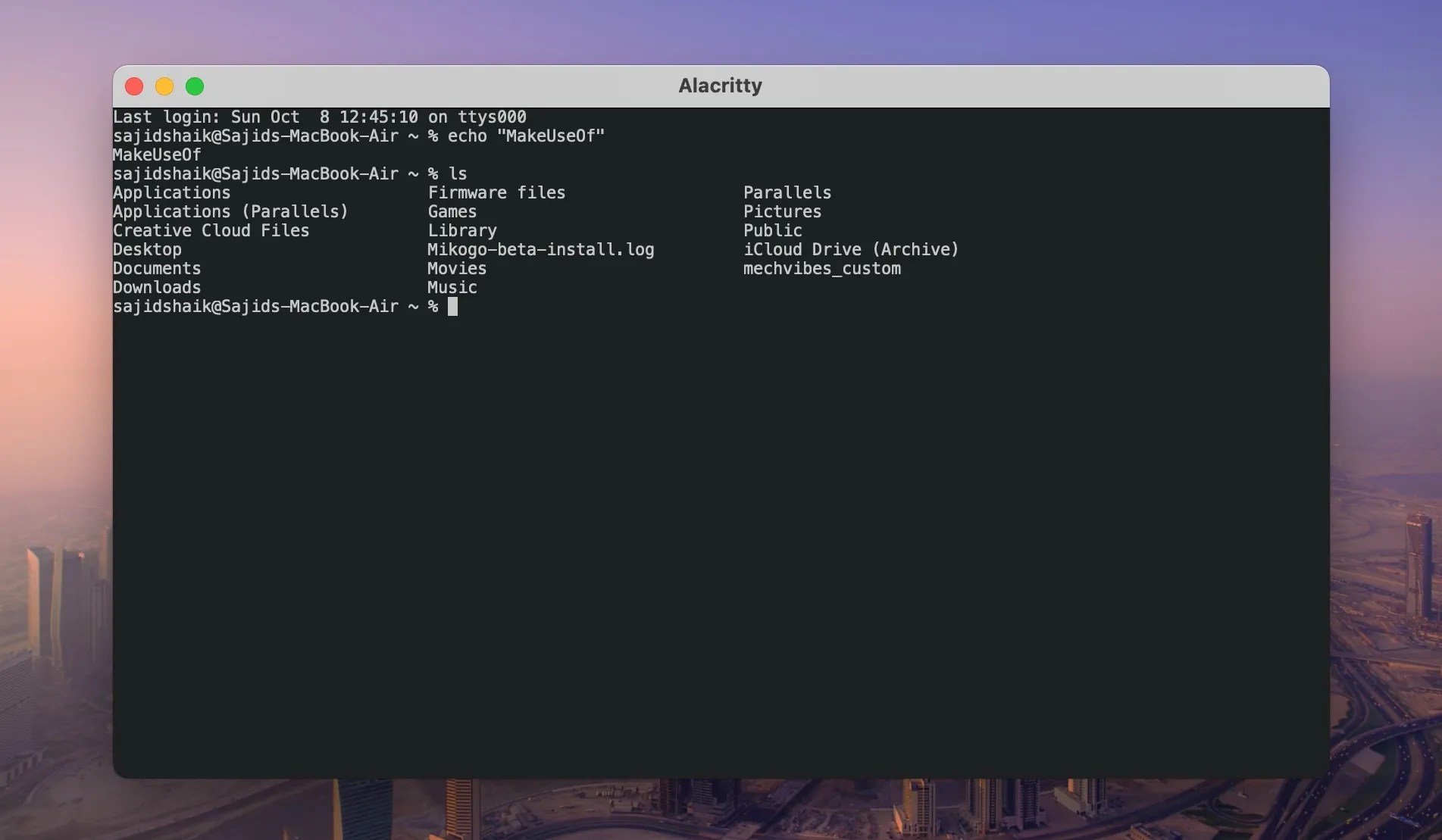Image resolution: width=1442 pixels, height=840 pixels.
Task: Select the Desktop folder name
Action: (147, 249)
